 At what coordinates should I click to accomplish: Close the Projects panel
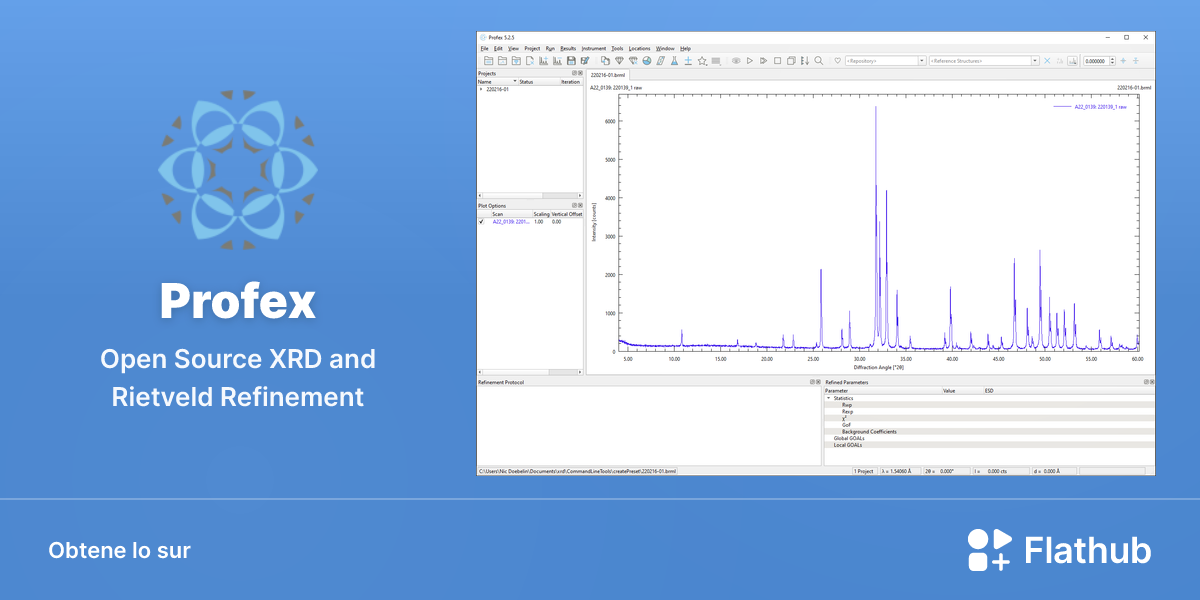pyautogui.click(x=580, y=73)
